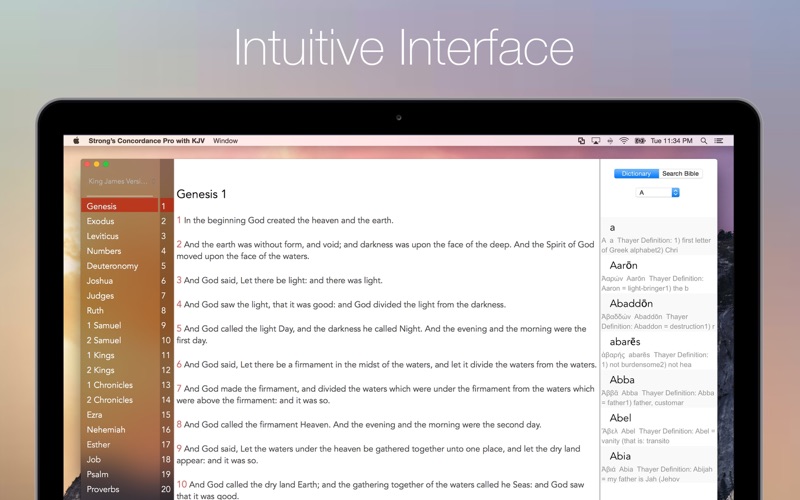Open dictionary entry abarēs
The image size is (800, 500).
[659, 351]
